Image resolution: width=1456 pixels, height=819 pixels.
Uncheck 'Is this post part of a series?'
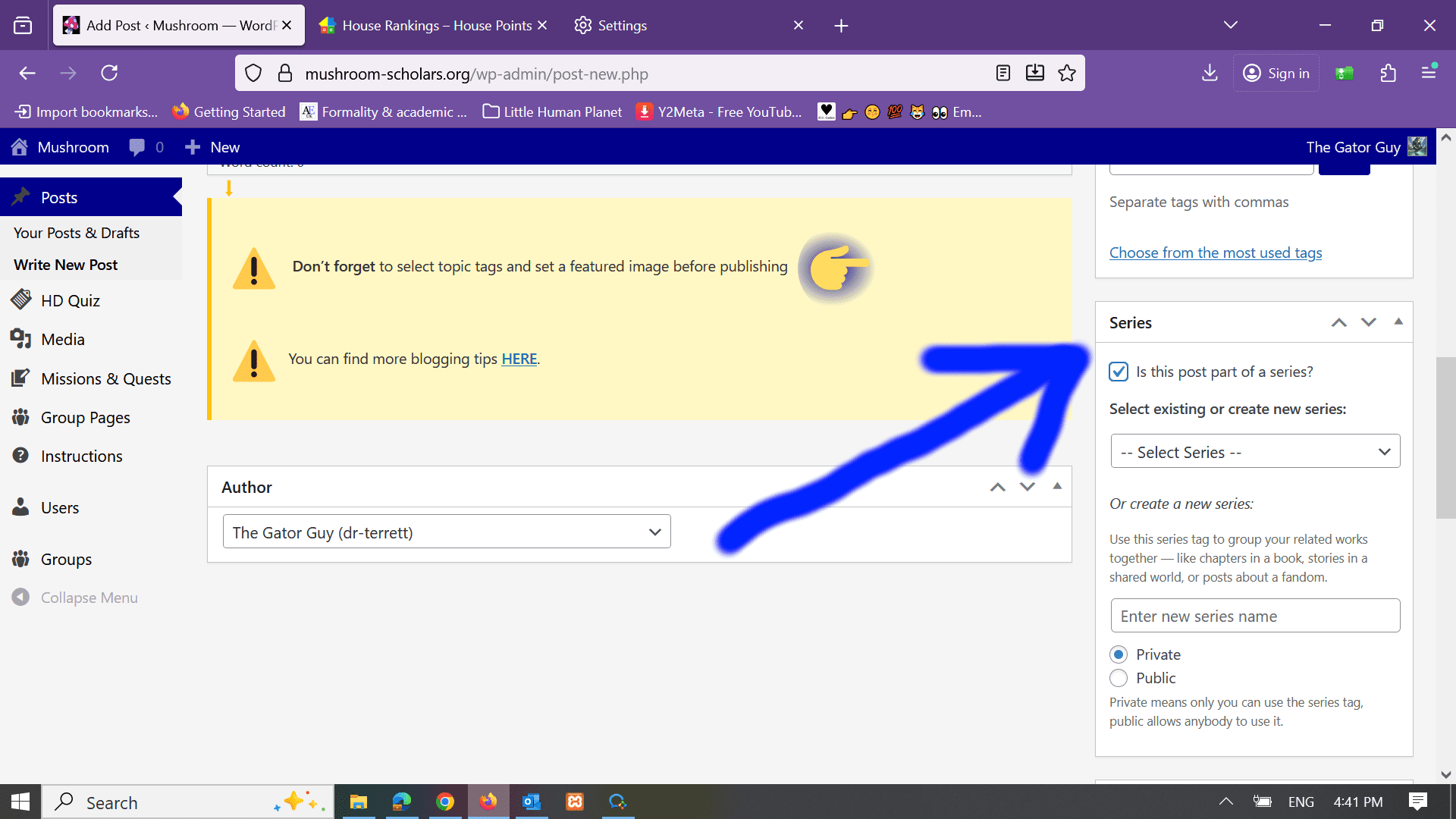(x=1119, y=372)
